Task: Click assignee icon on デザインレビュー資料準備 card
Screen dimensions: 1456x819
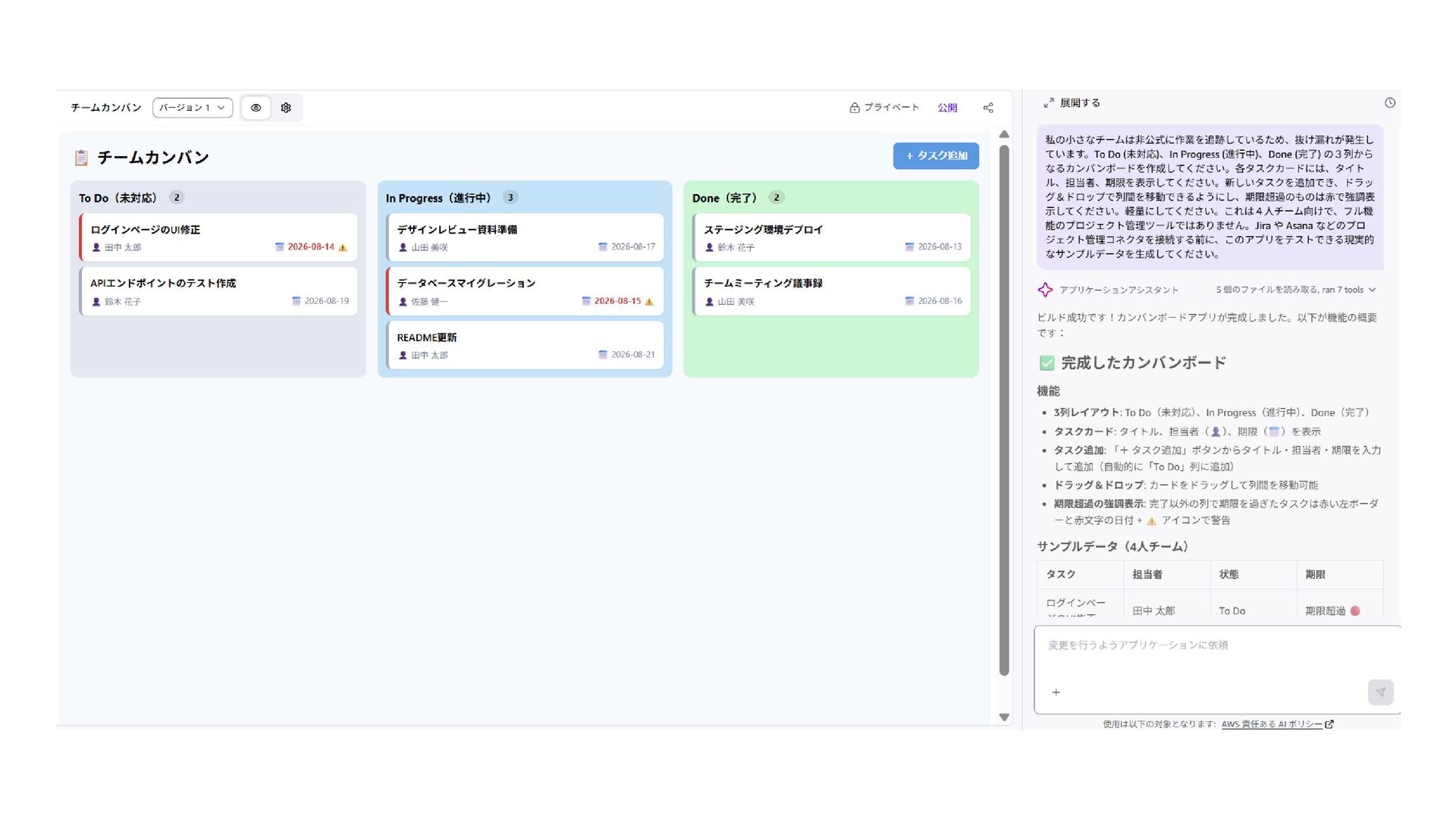Action: (403, 247)
